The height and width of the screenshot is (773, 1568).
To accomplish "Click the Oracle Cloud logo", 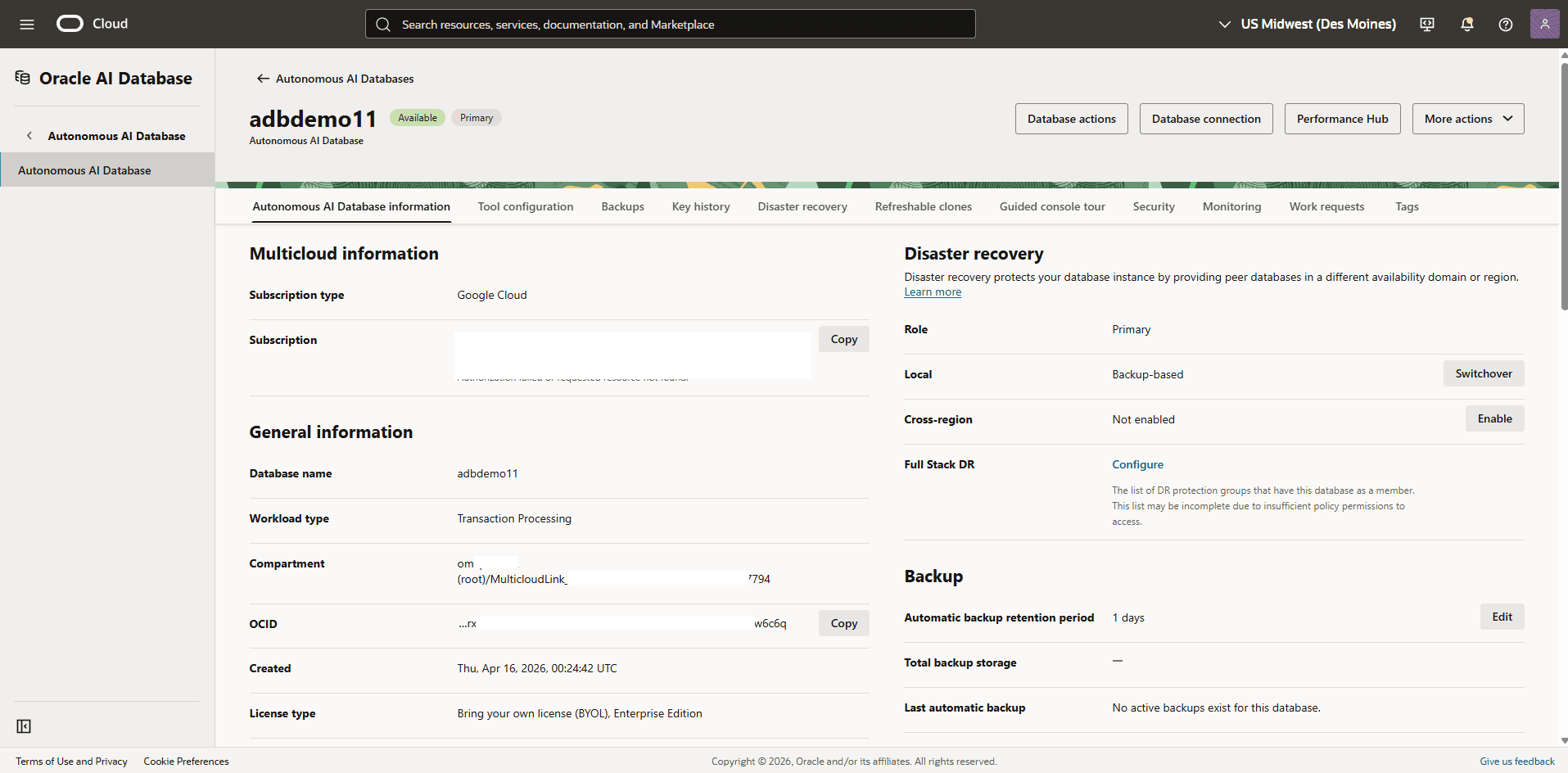I will (x=92, y=24).
